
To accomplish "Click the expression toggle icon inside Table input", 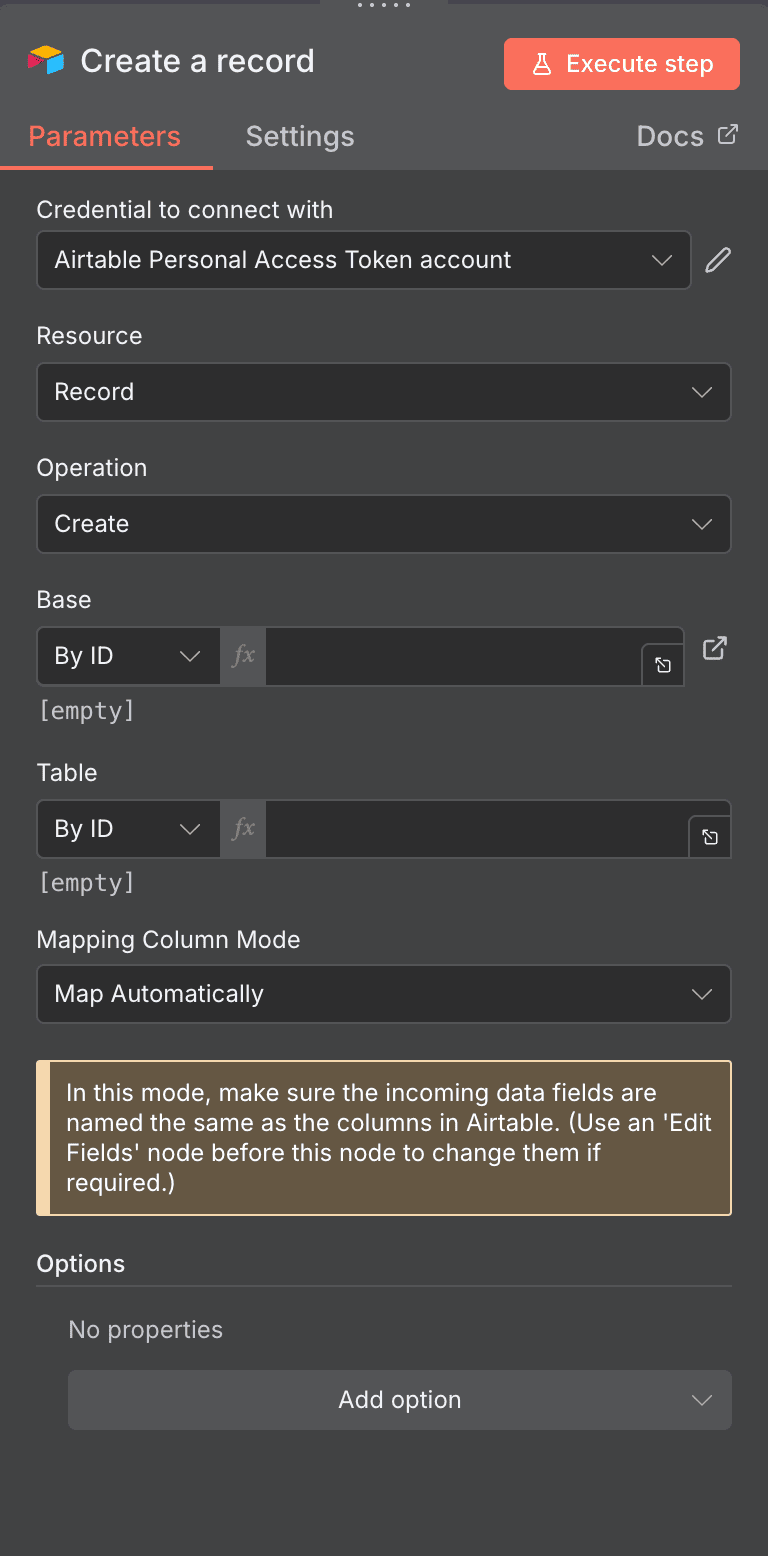I will 710,837.
